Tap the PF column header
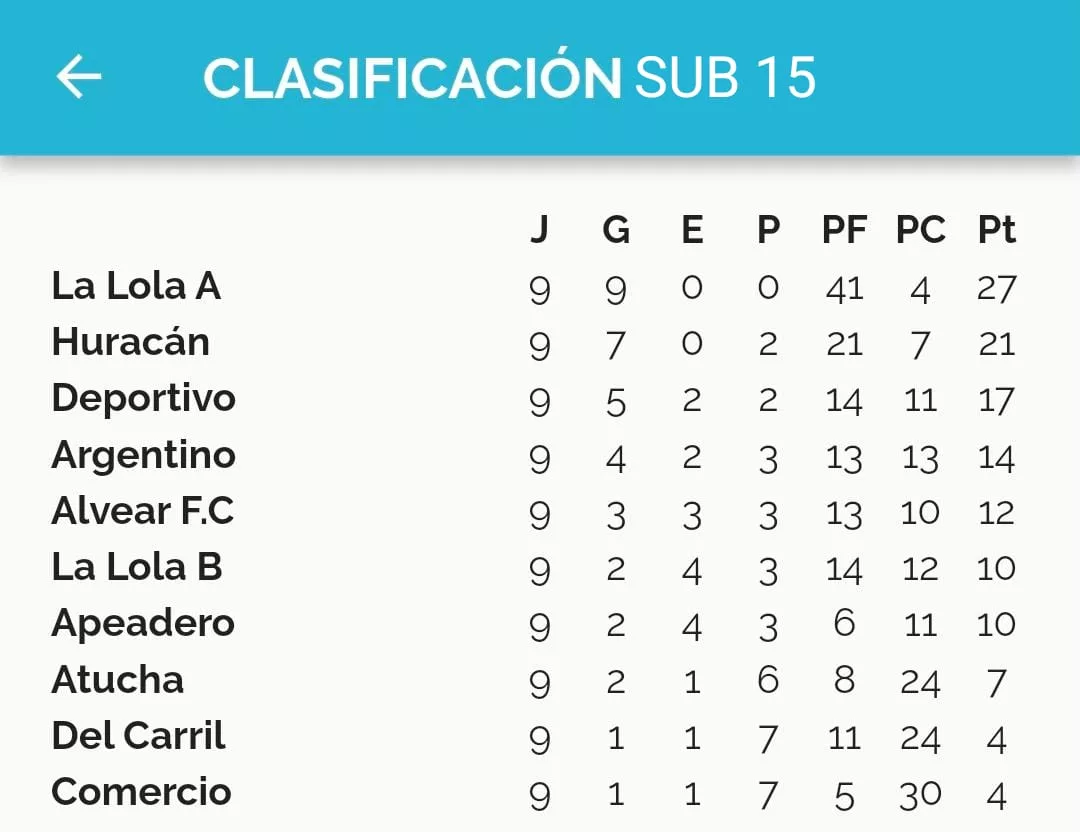 click(x=844, y=230)
